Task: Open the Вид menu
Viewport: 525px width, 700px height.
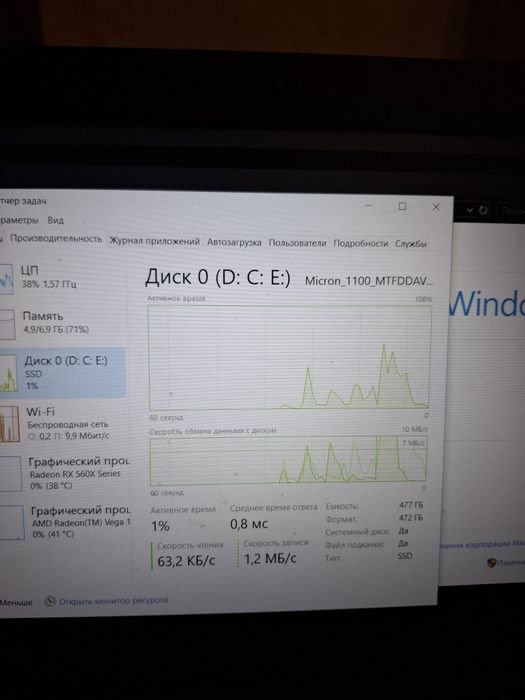Action: pos(55,221)
